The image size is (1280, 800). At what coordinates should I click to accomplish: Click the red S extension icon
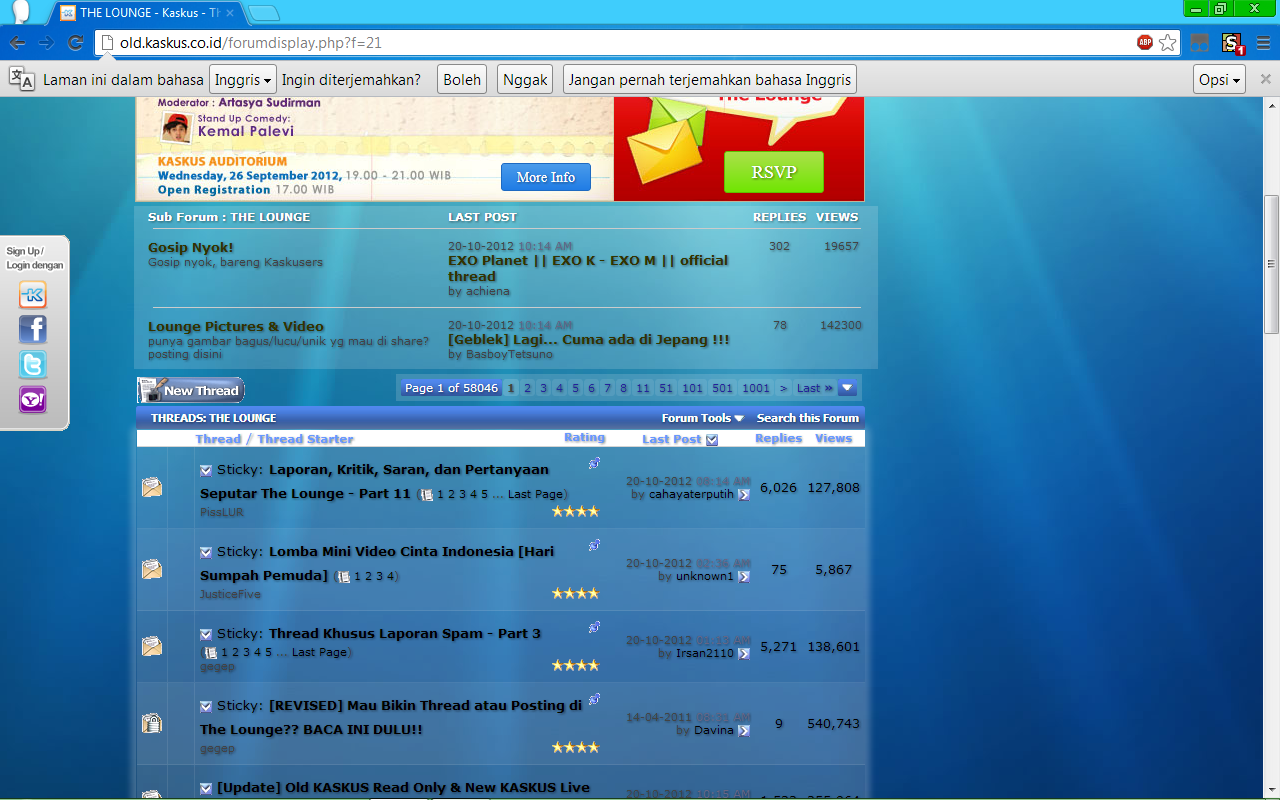pyautogui.click(x=1232, y=43)
